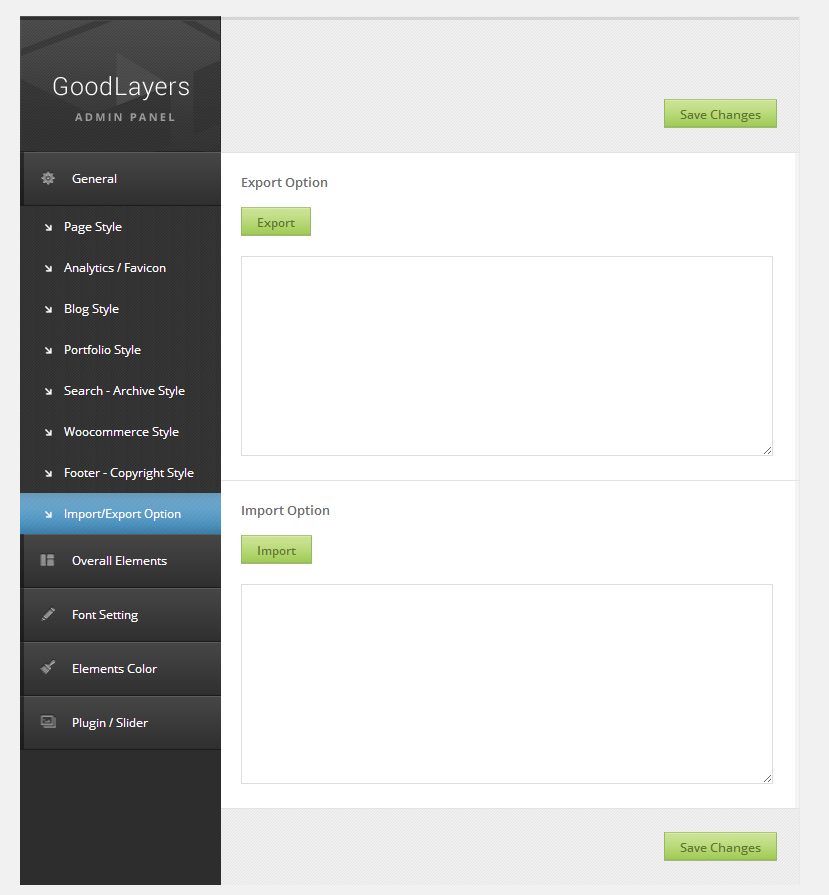Open Footer - Copyright Style settings

[129, 473]
